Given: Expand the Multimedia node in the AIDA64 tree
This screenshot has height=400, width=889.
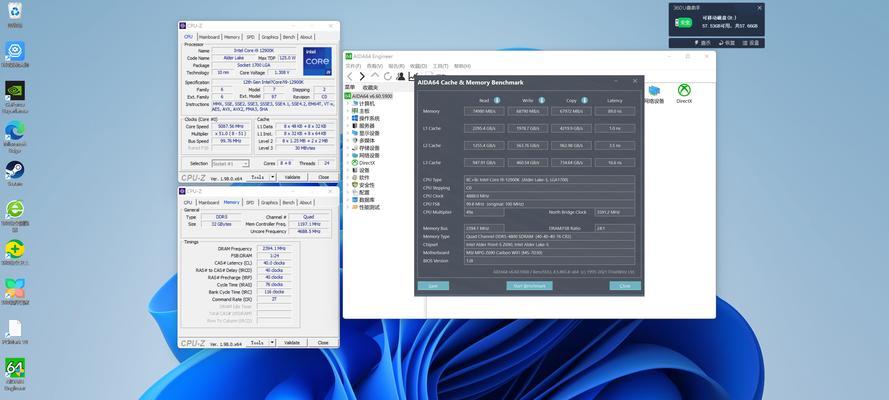Looking at the screenshot, I should coord(348,141).
